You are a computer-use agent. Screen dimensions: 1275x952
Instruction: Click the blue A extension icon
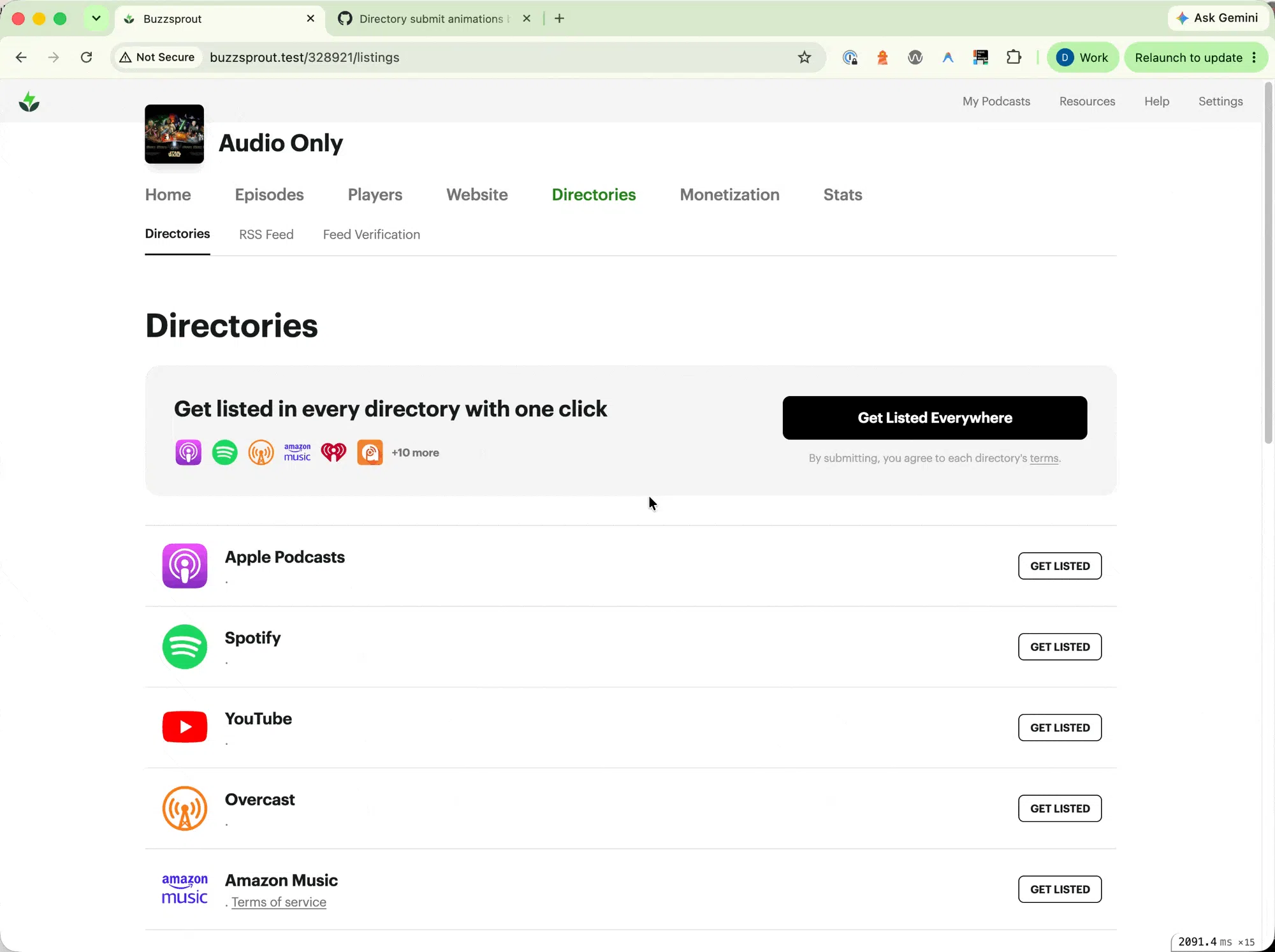pos(948,57)
